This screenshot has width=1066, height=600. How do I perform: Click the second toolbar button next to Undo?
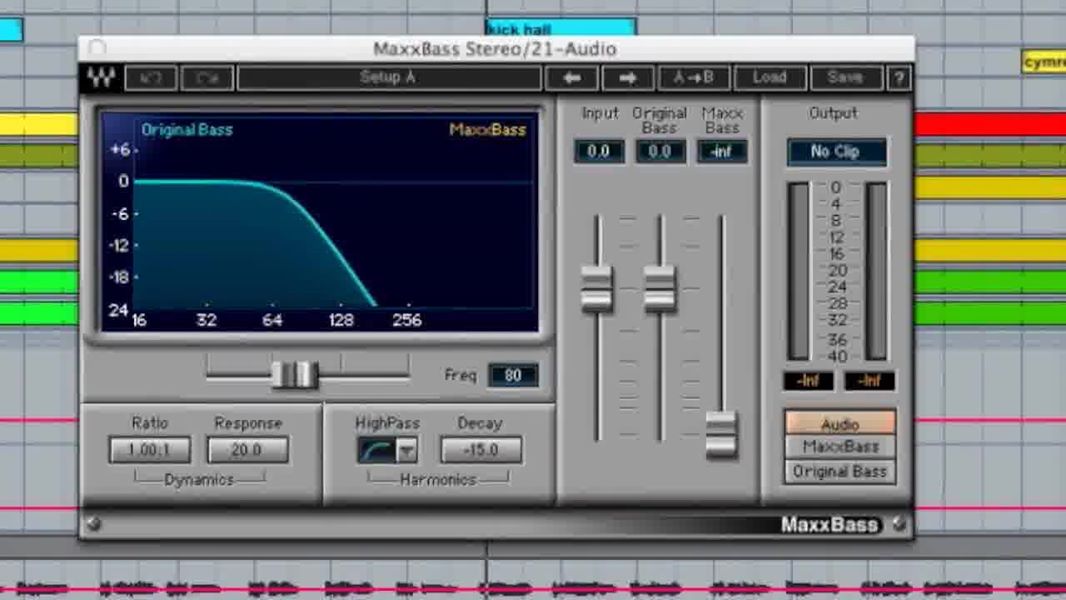pyautogui.click(x=207, y=77)
